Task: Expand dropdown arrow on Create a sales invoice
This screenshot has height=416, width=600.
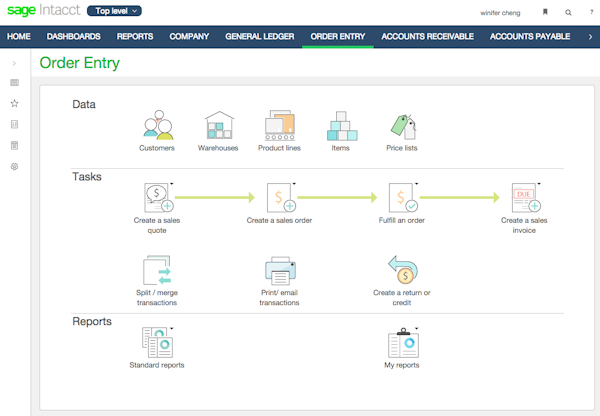Action: pyautogui.click(x=540, y=183)
